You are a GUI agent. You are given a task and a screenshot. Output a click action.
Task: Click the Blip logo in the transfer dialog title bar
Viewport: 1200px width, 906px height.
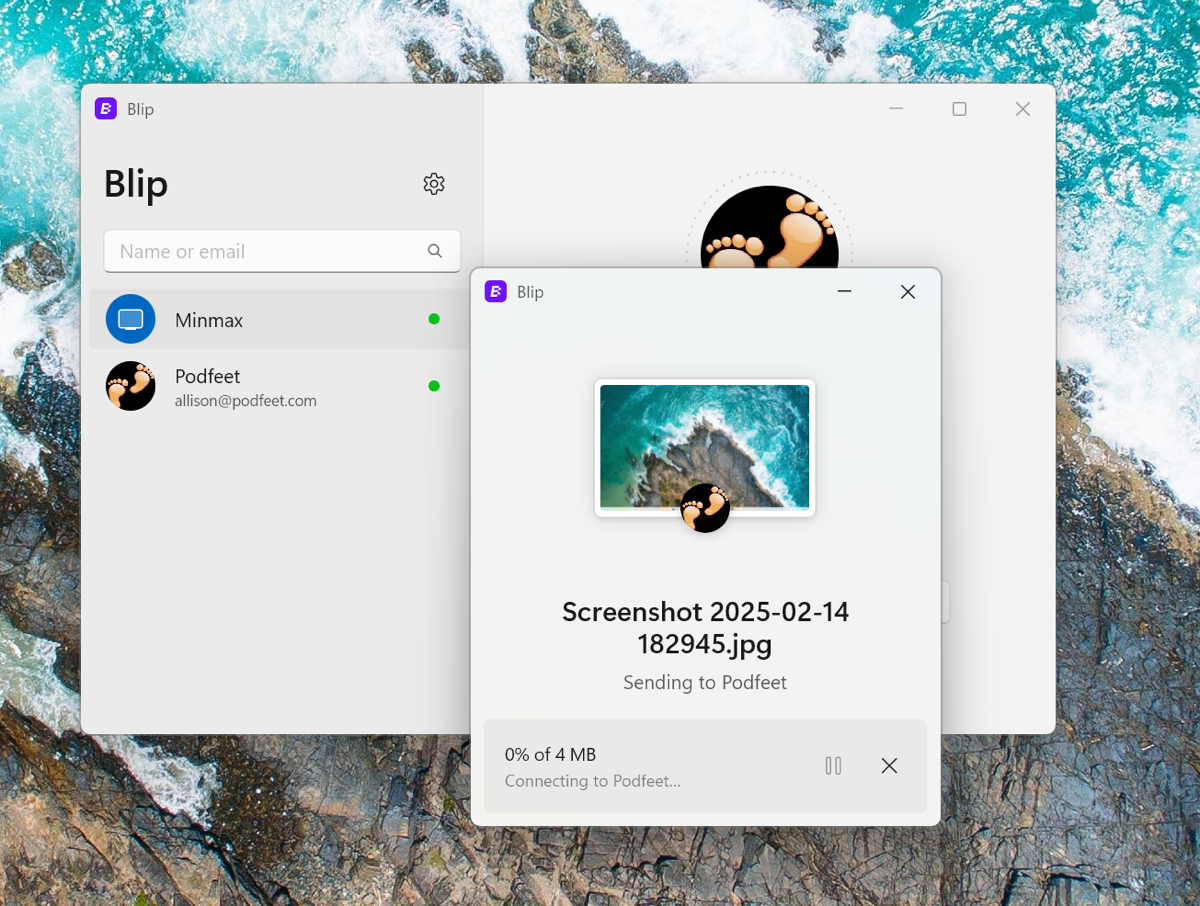click(x=496, y=292)
